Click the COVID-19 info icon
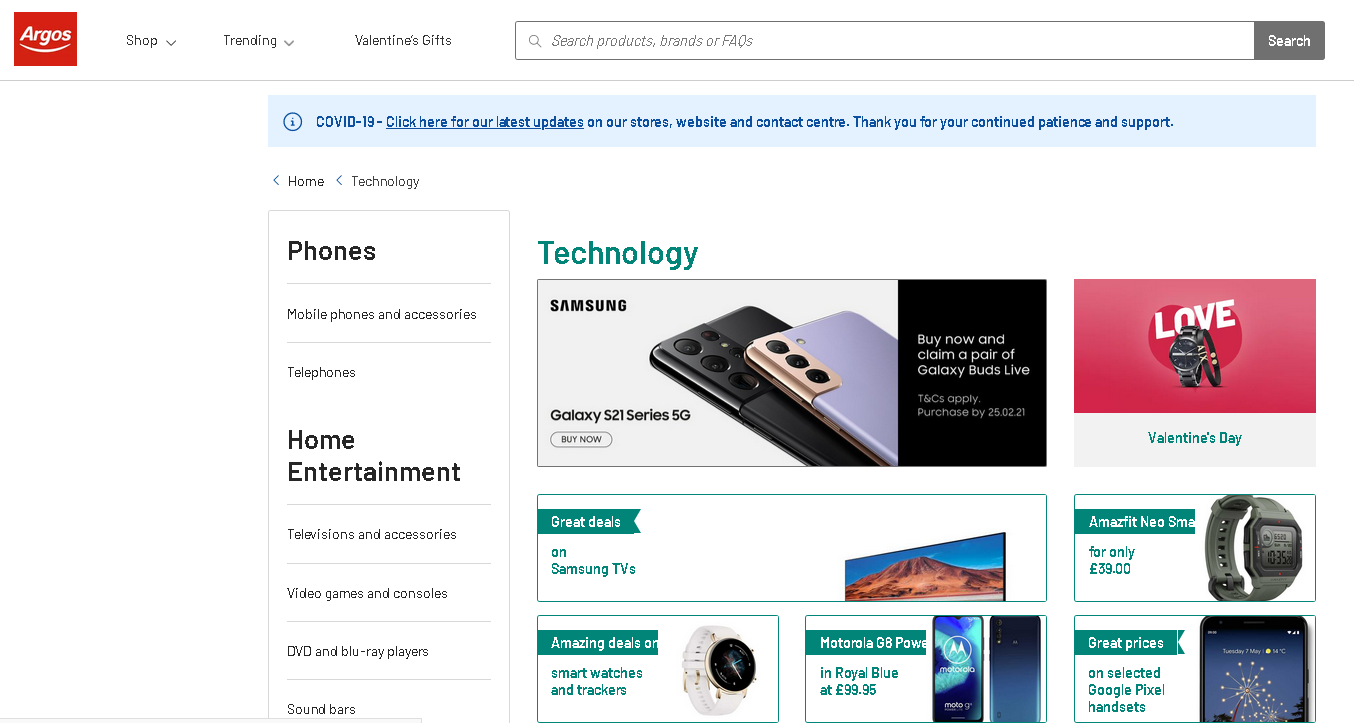This screenshot has height=723, width=1354. point(293,122)
